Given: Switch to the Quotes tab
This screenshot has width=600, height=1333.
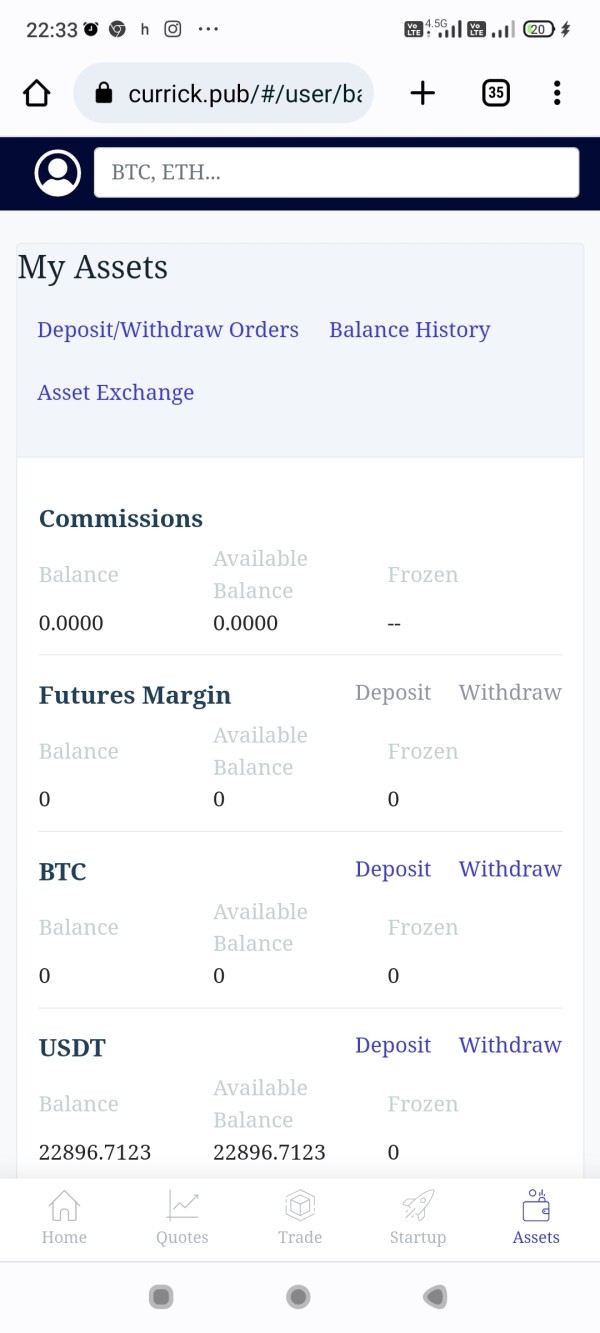Looking at the screenshot, I should point(182,1217).
